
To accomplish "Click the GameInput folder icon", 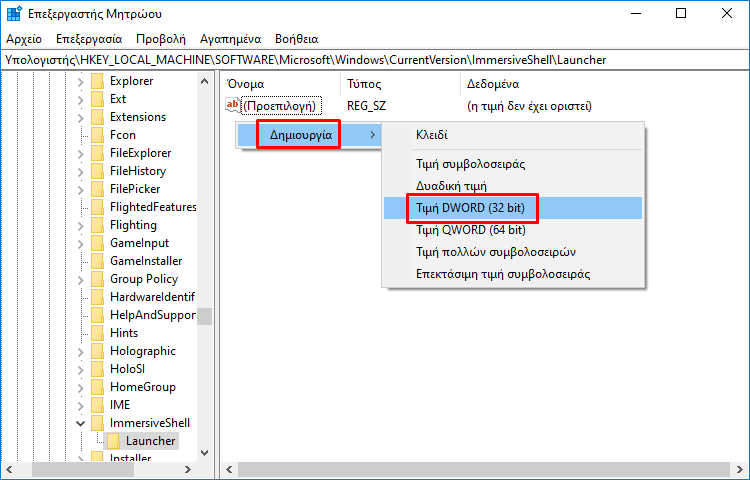I will click(98, 243).
